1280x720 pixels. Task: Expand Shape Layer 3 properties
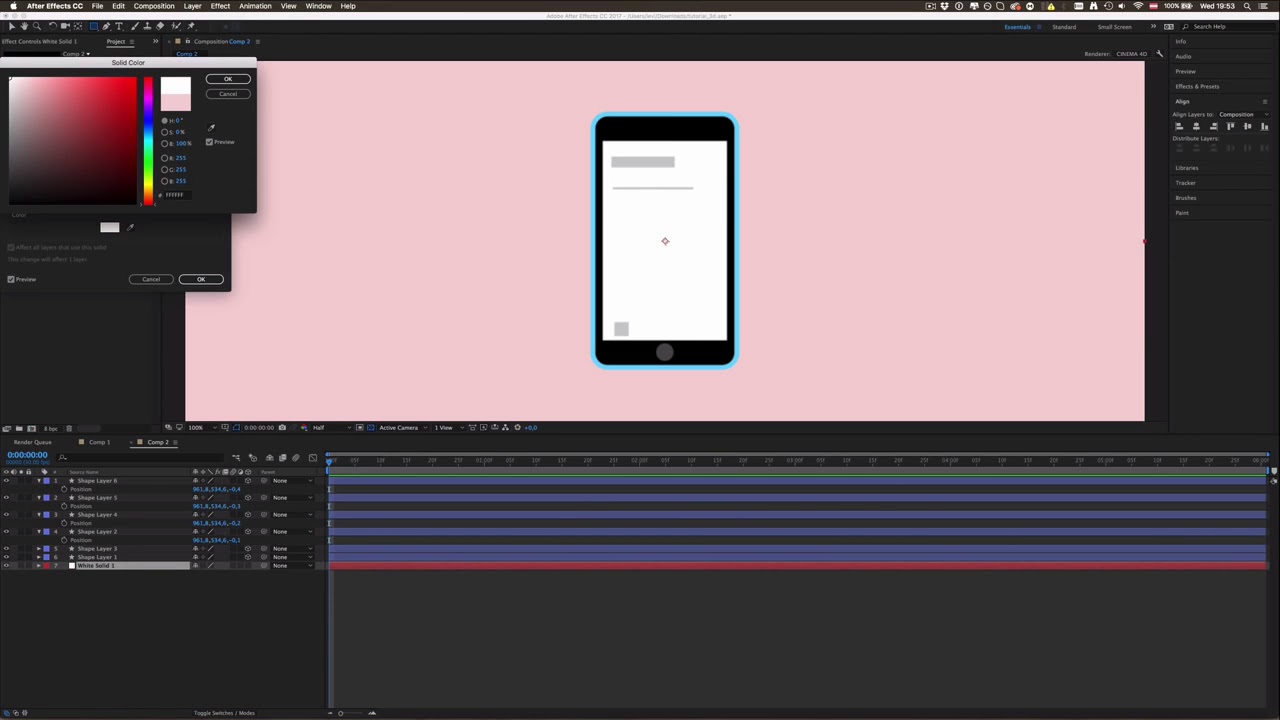click(39, 549)
